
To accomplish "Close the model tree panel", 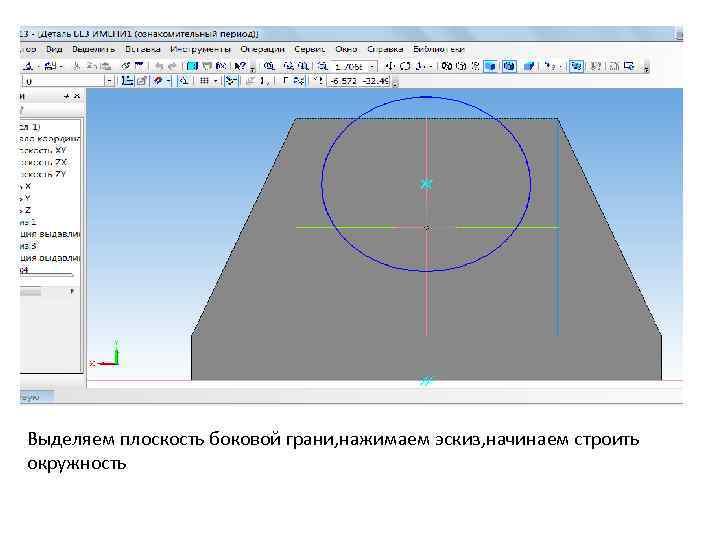I will point(77,96).
